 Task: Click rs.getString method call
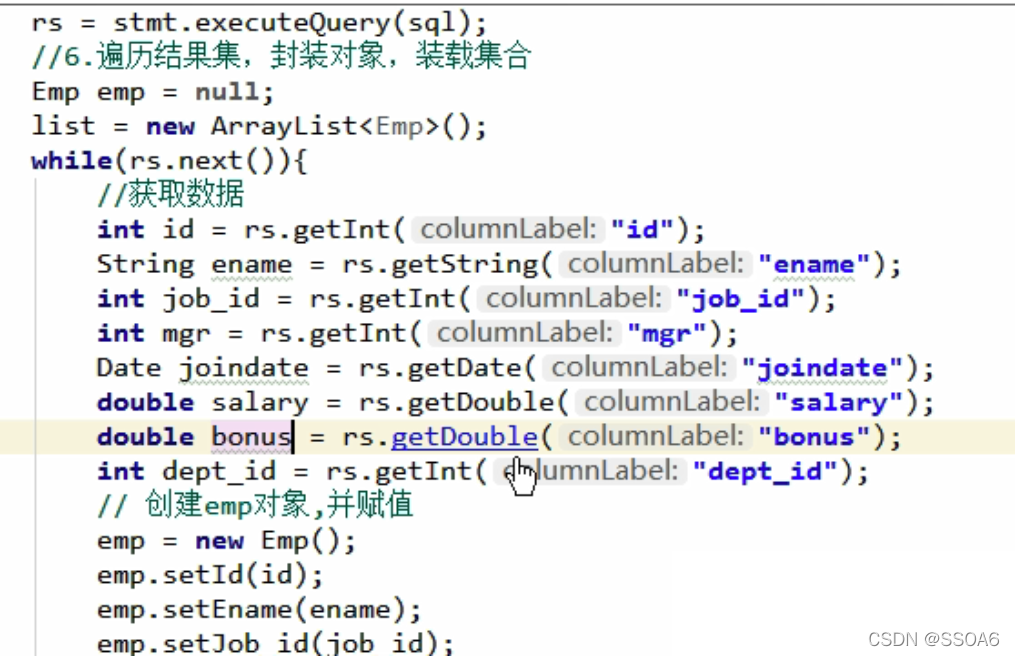(440, 265)
